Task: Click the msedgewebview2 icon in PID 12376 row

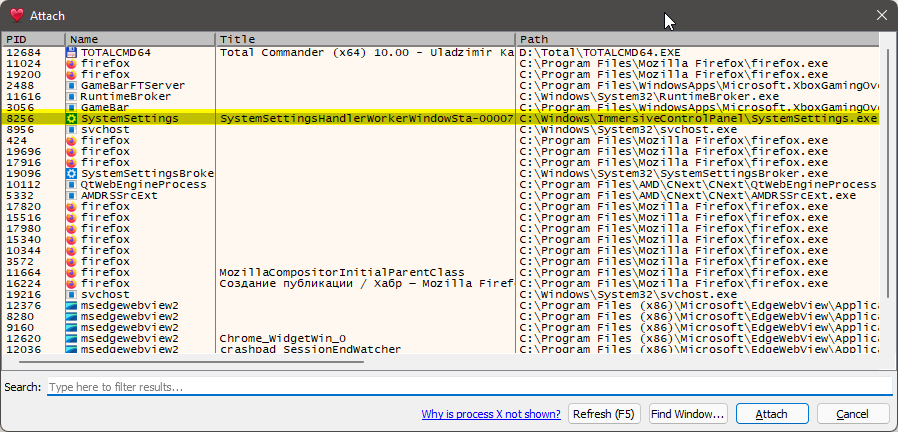Action: click(72, 305)
